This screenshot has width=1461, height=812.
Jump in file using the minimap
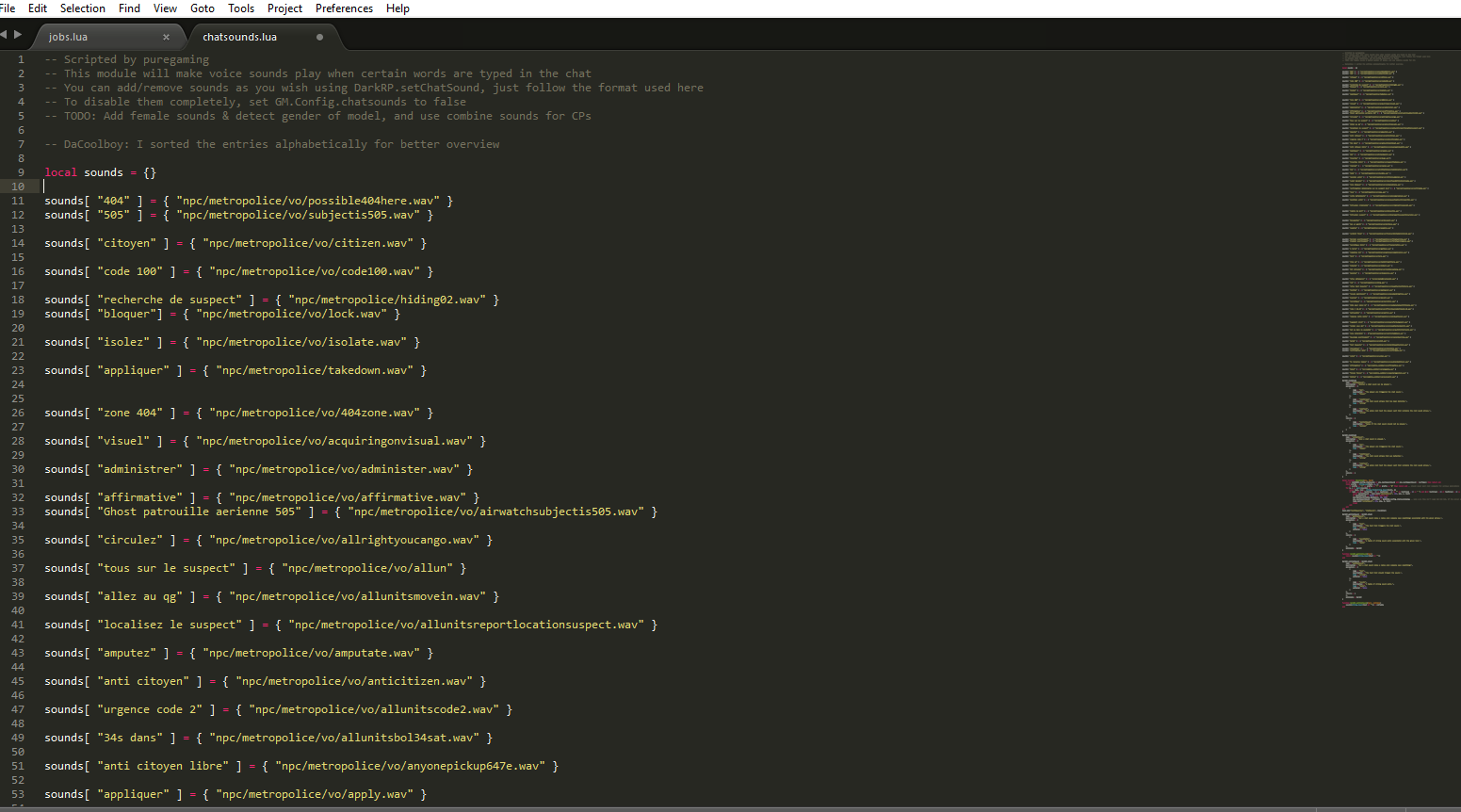(1399, 330)
